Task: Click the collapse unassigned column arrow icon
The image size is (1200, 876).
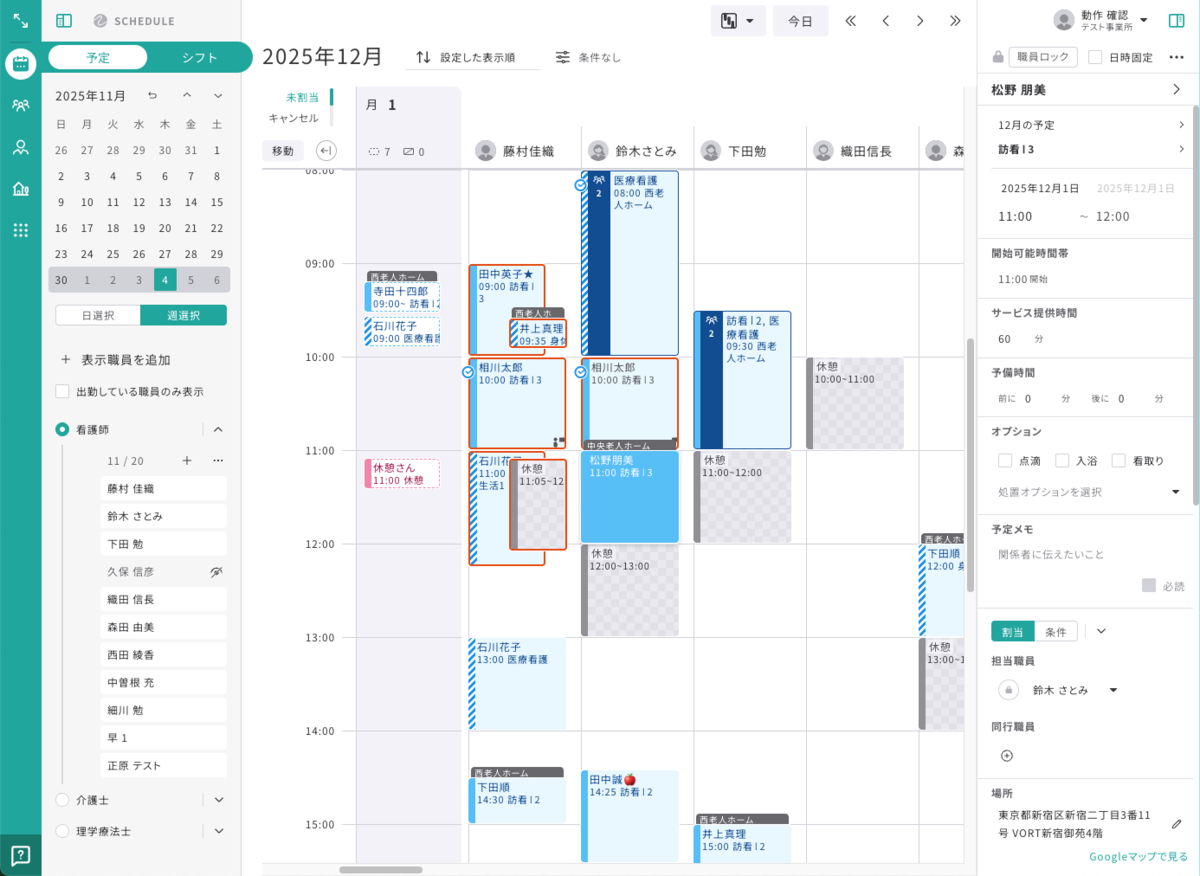Action: [326, 151]
